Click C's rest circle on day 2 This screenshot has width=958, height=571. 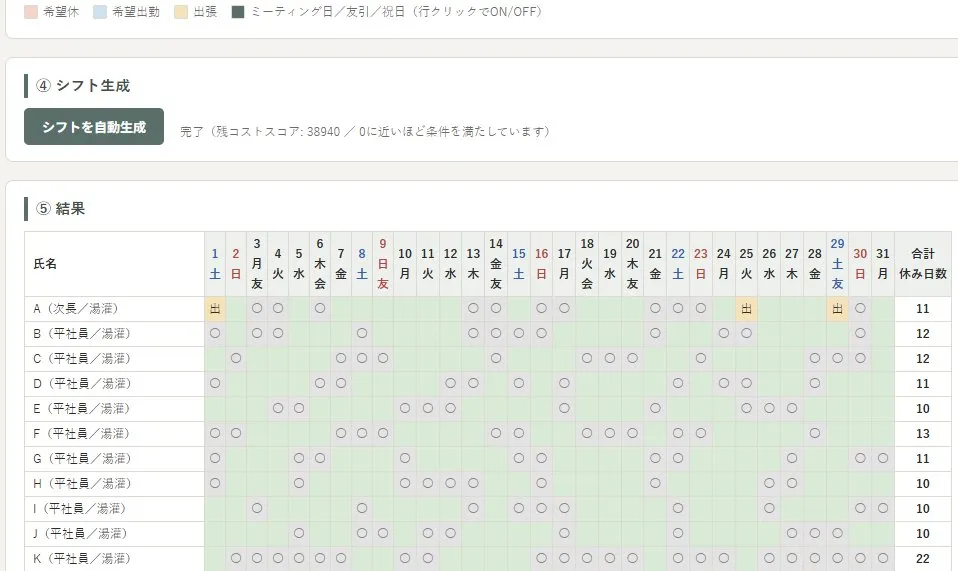(x=236, y=358)
